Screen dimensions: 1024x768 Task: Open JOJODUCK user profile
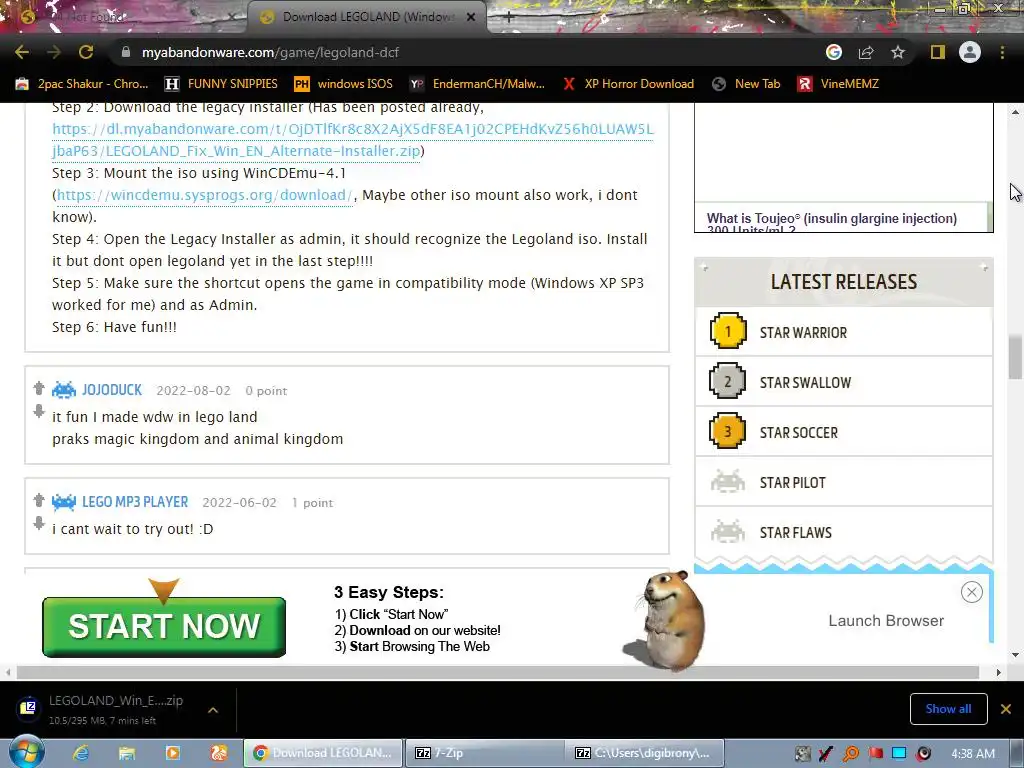pyautogui.click(x=112, y=390)
